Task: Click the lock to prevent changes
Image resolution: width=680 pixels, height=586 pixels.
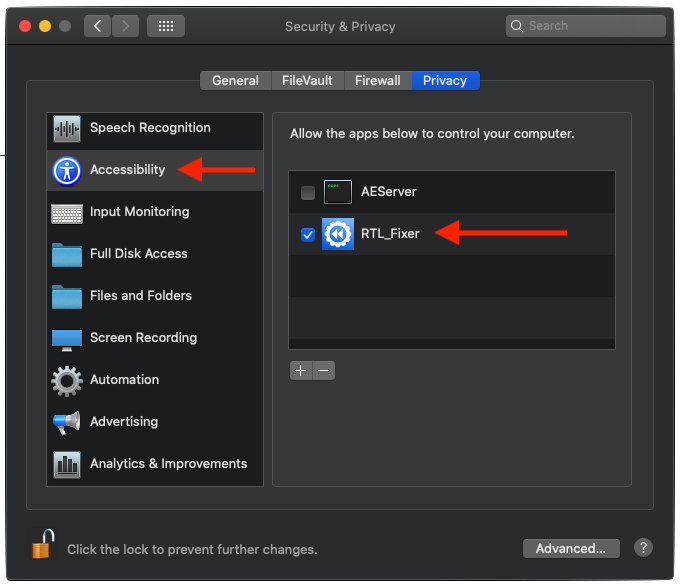Action: coord(43,544)
